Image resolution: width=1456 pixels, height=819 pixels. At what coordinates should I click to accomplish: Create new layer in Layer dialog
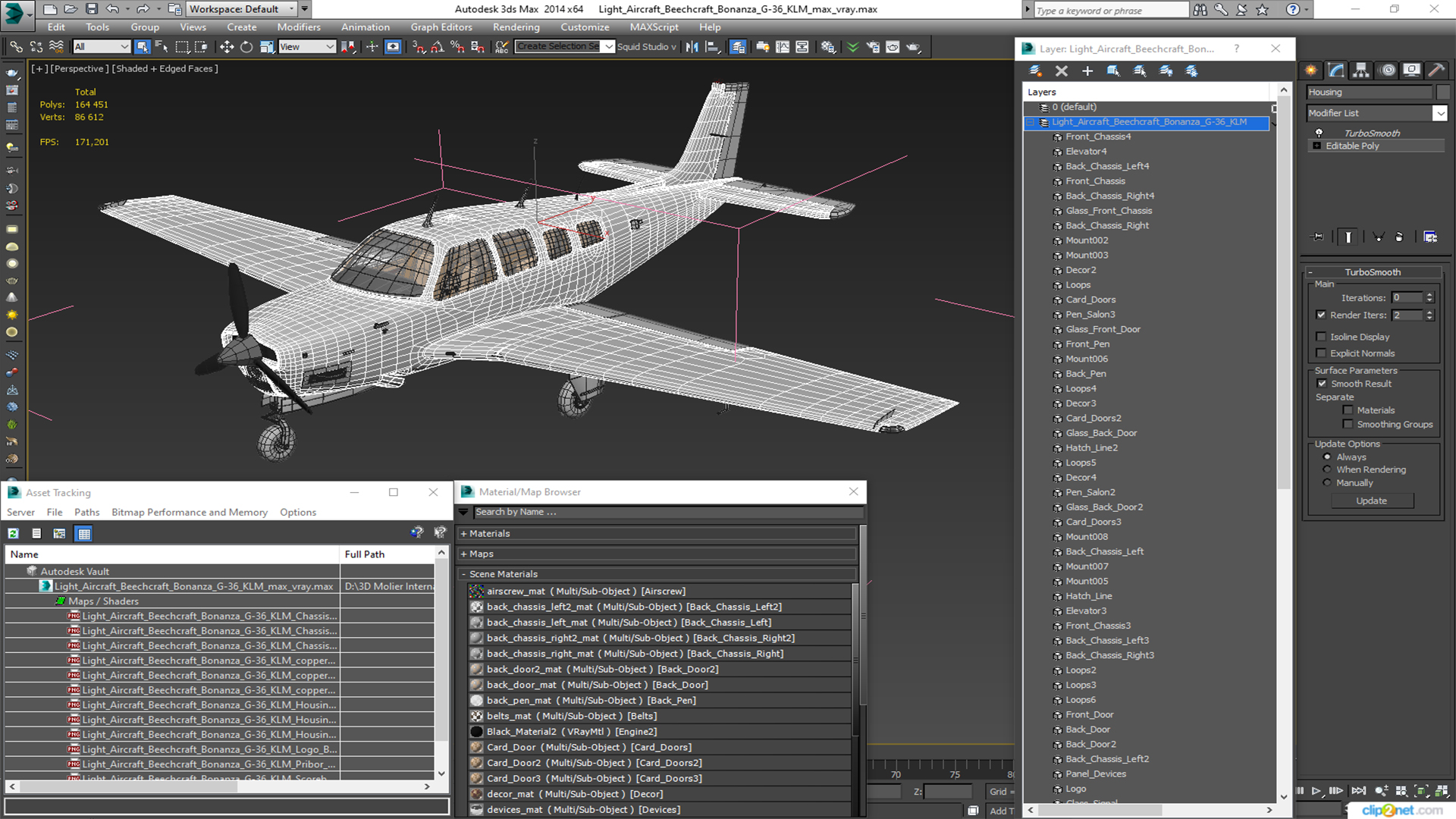tap(1035, 71)
